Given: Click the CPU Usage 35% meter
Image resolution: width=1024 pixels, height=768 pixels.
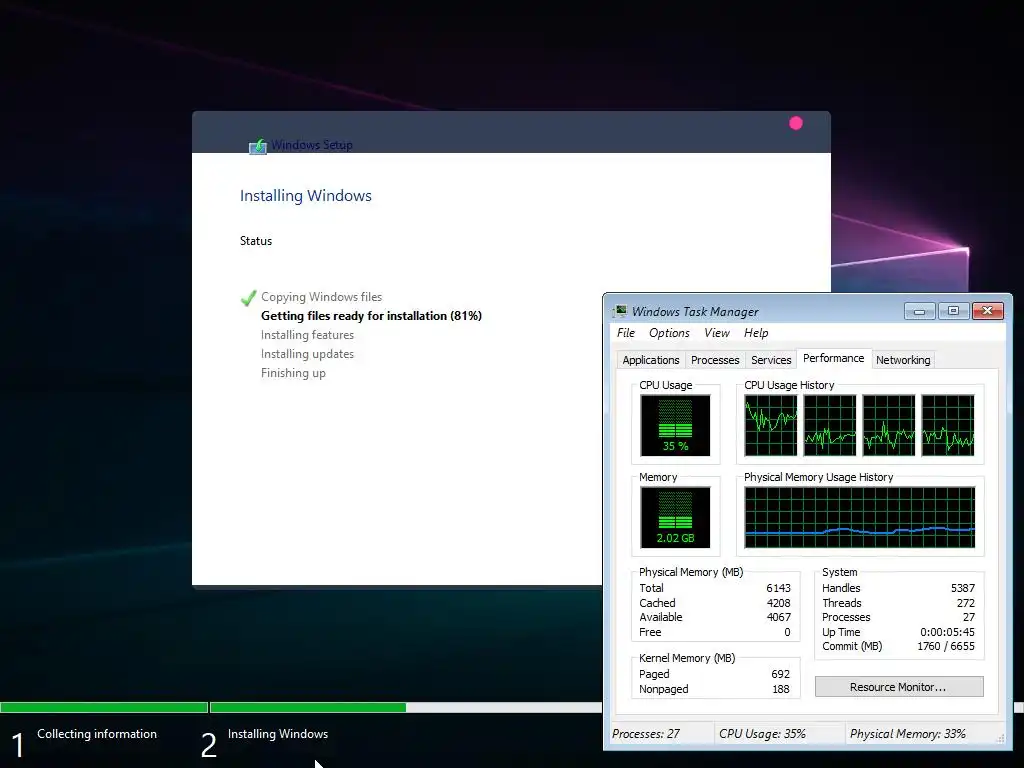Looking at the screenshot, I should click(x=675, y=425).
